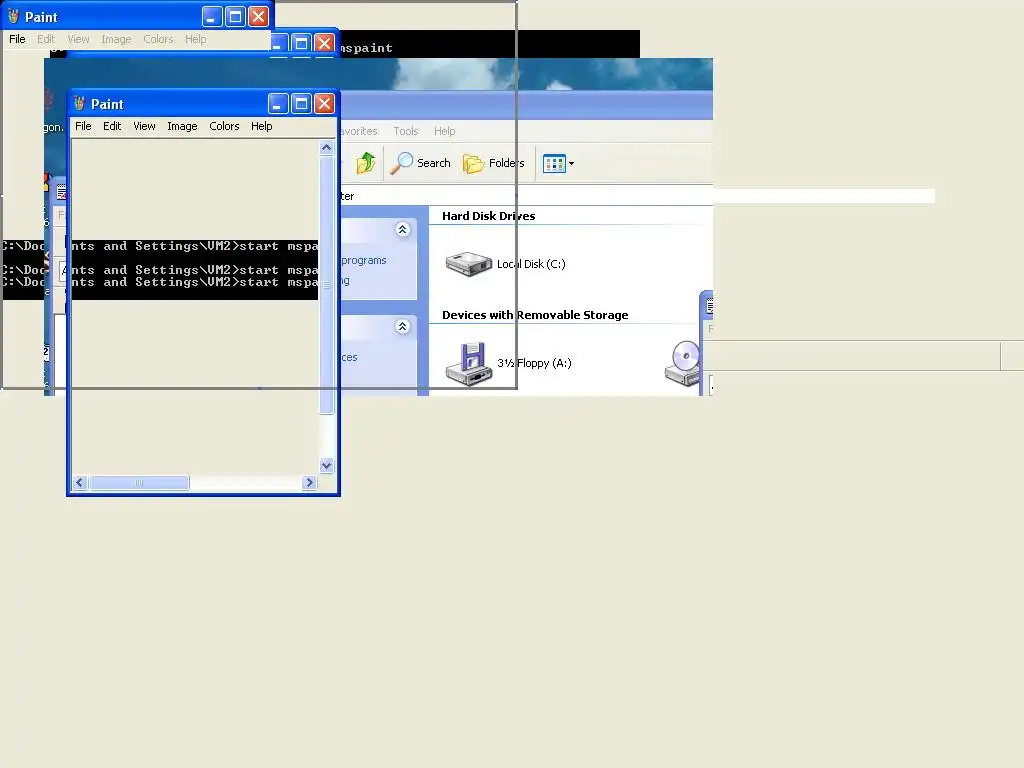Screen dimensions: 1024x768
Task: Click Paint icon in top-left window title bar
Action: coord(13,16)
